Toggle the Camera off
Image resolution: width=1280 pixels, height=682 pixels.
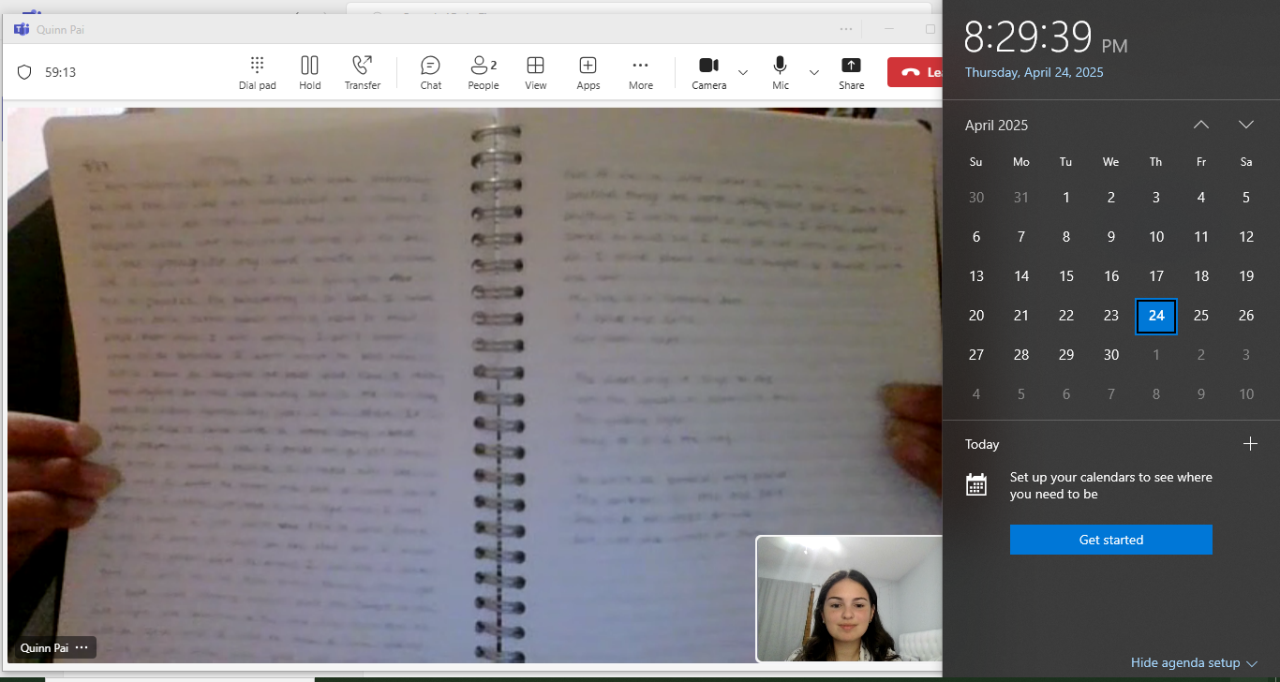pyautogui.click(x=709, y=72)
